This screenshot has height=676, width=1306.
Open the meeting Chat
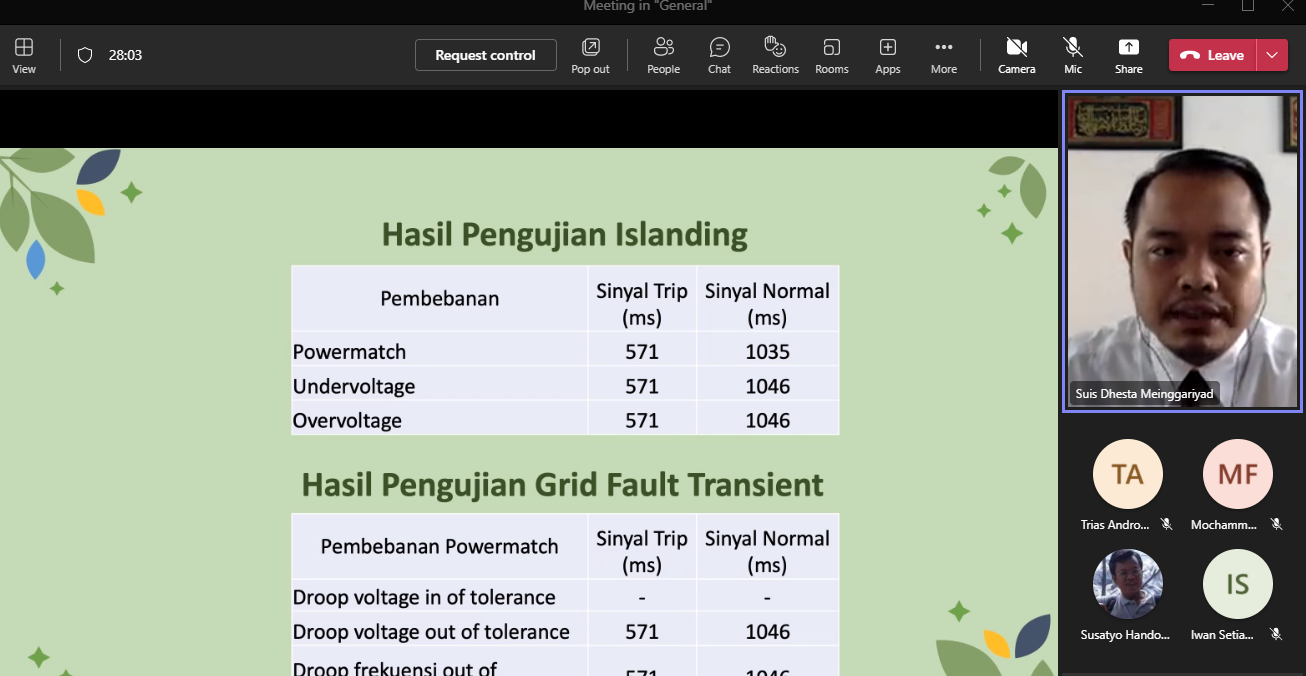pos(719,55)
